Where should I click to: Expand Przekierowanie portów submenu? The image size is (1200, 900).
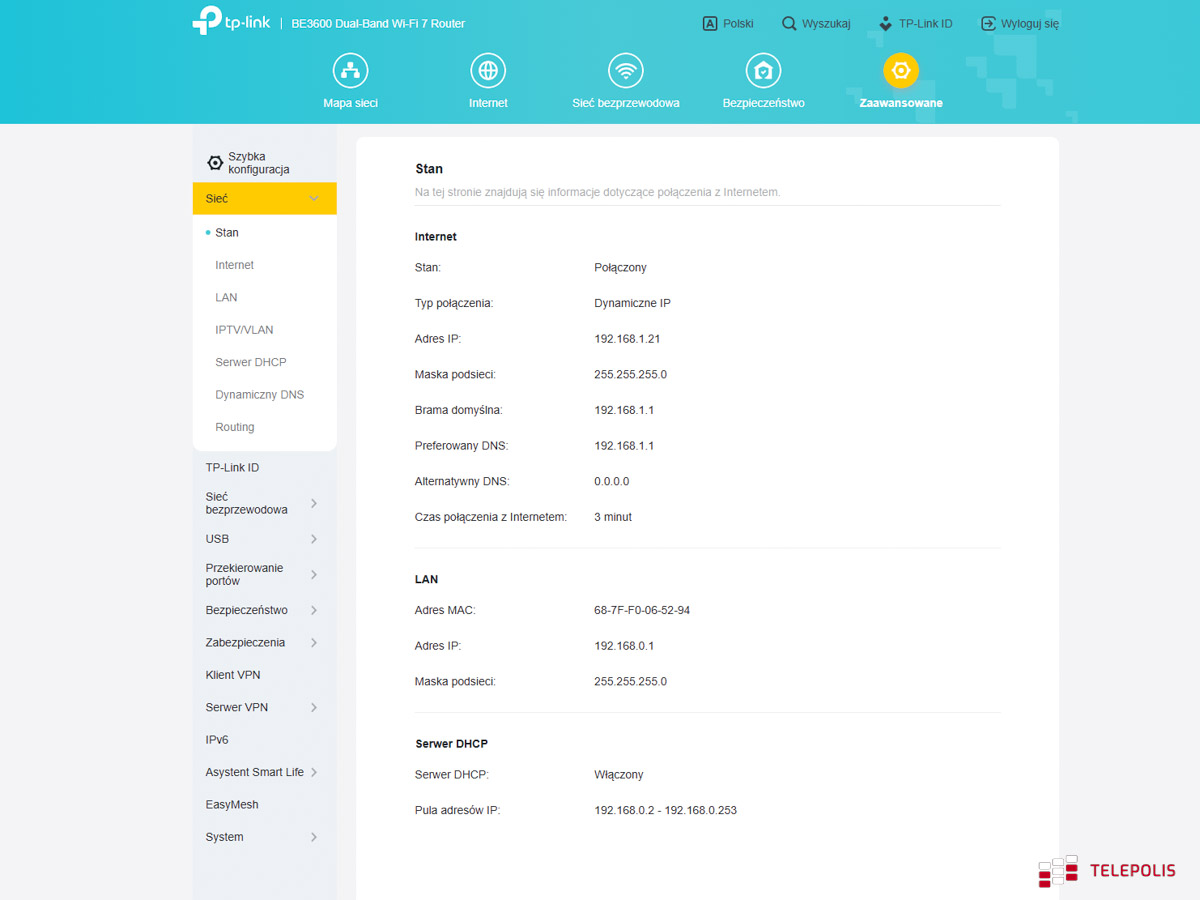pos(262,574)
